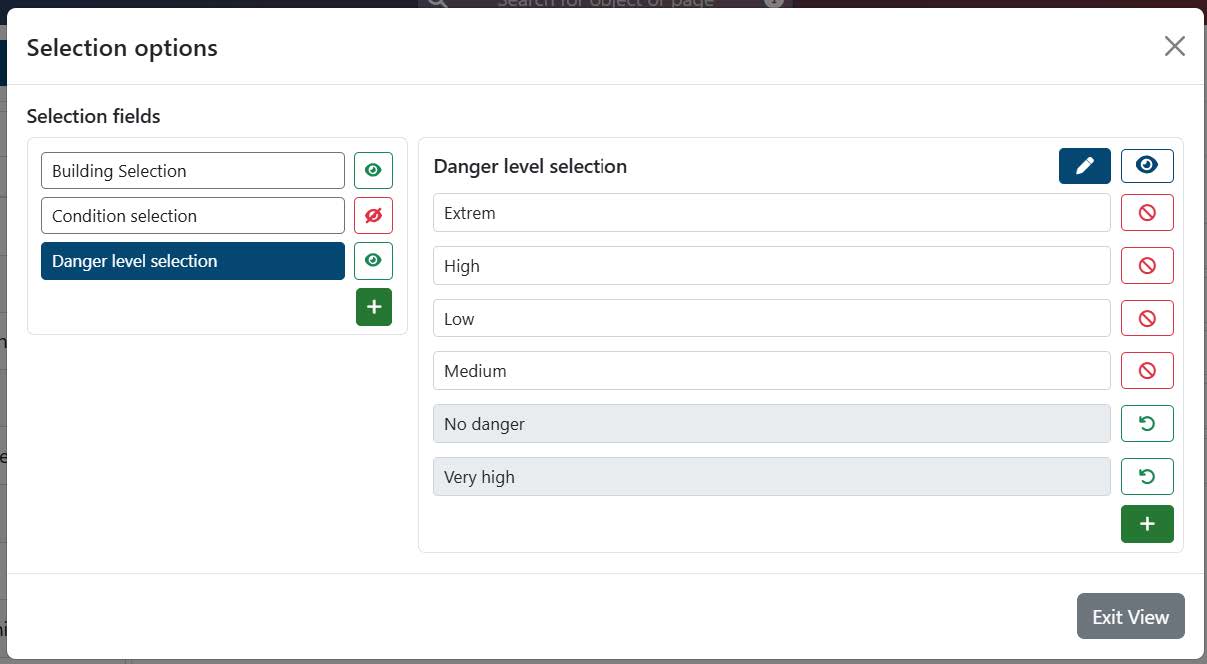Close the Selection options dialog
1207x664 pixels.
click(x=1174, y=46)
